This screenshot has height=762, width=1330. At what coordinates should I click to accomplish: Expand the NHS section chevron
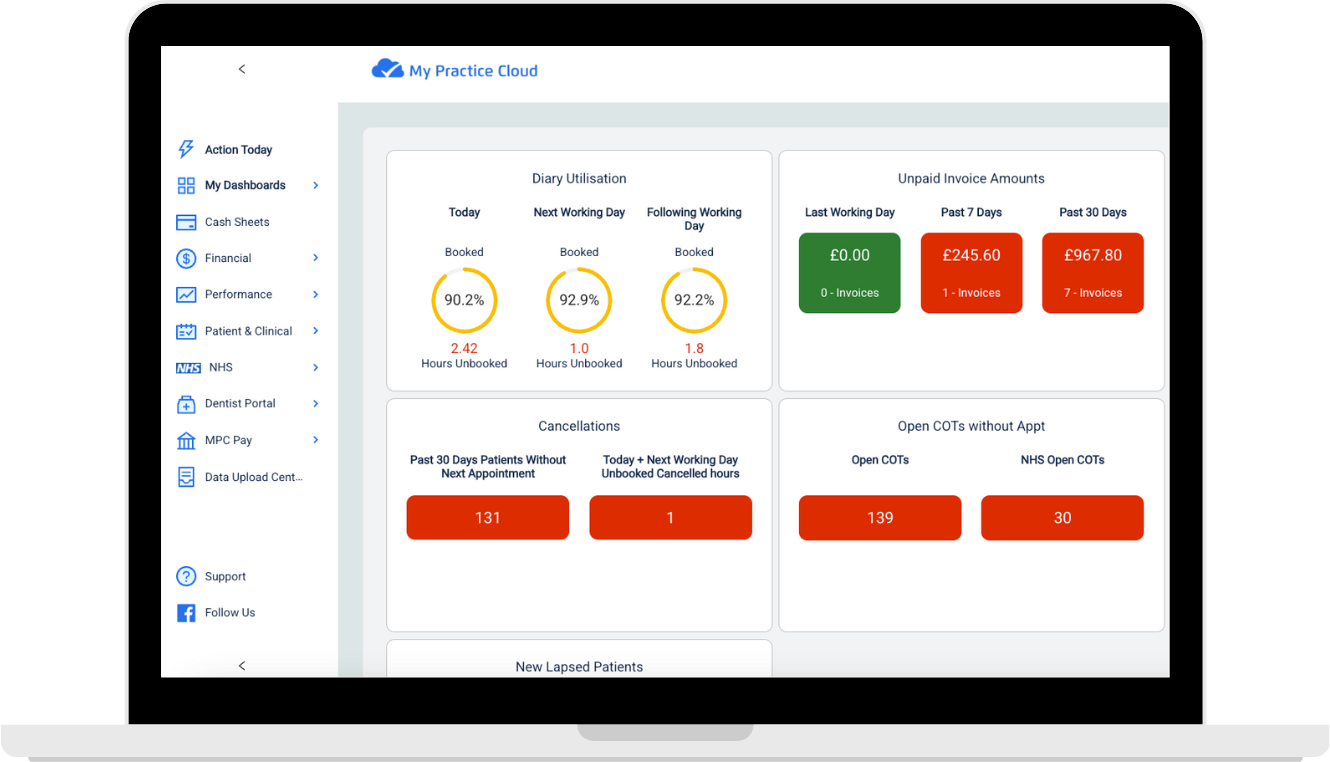click(x=315, y=368)
